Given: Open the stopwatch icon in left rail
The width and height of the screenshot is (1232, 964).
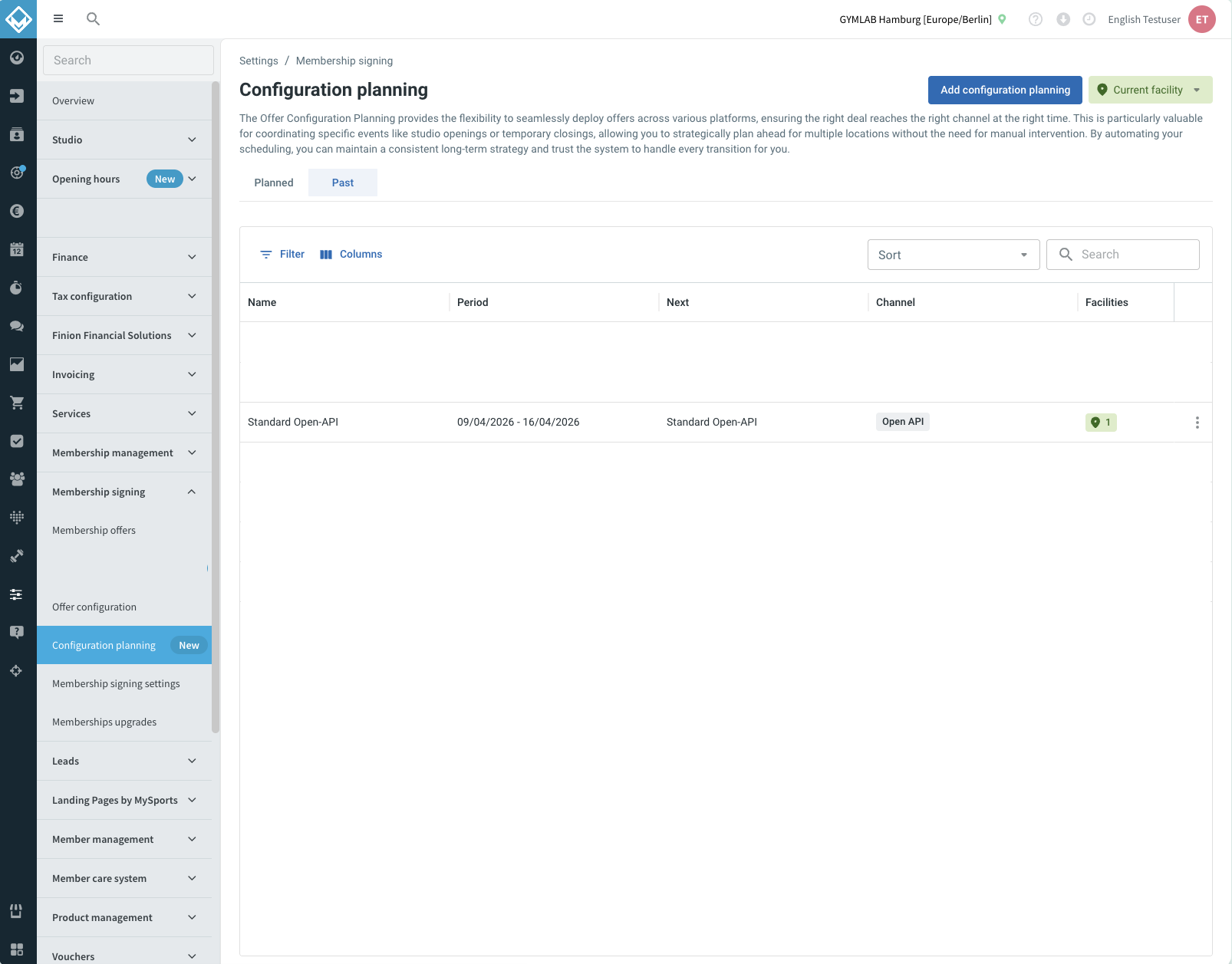Looking at the screenshot, I should [17, 288].
